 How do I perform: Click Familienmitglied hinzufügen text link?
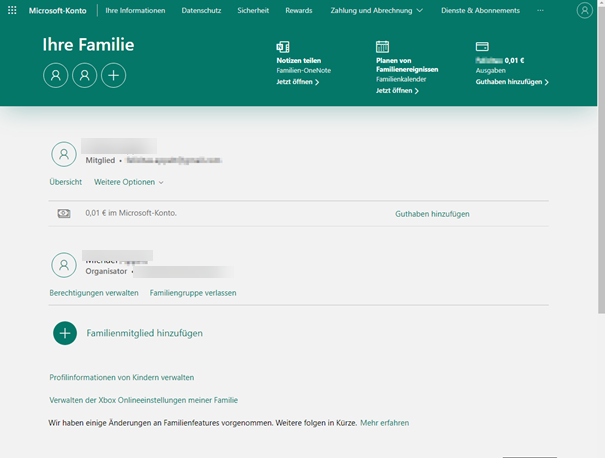pyautogui.click(x=144, y=333)
